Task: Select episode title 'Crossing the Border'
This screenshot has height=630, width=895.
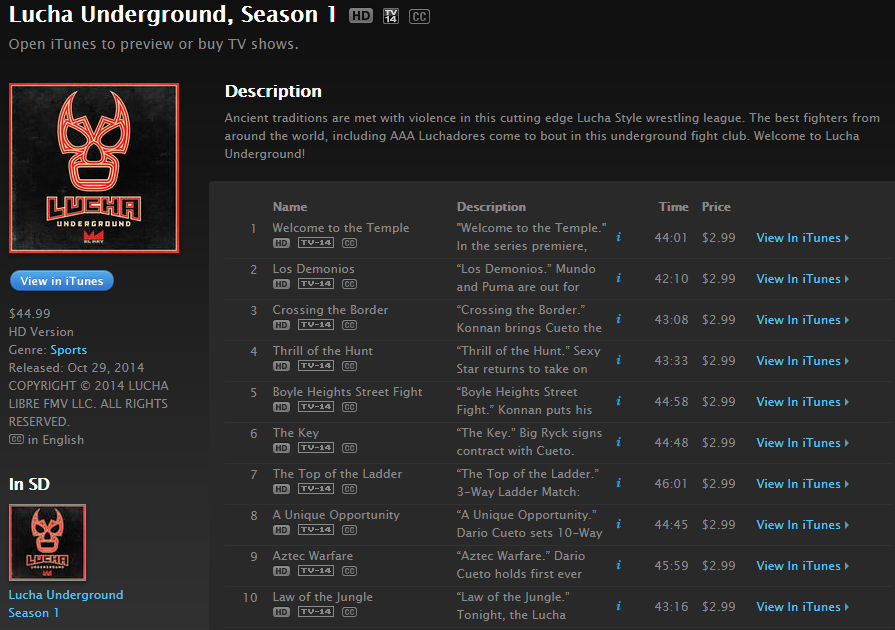Action: pos(330,310)
